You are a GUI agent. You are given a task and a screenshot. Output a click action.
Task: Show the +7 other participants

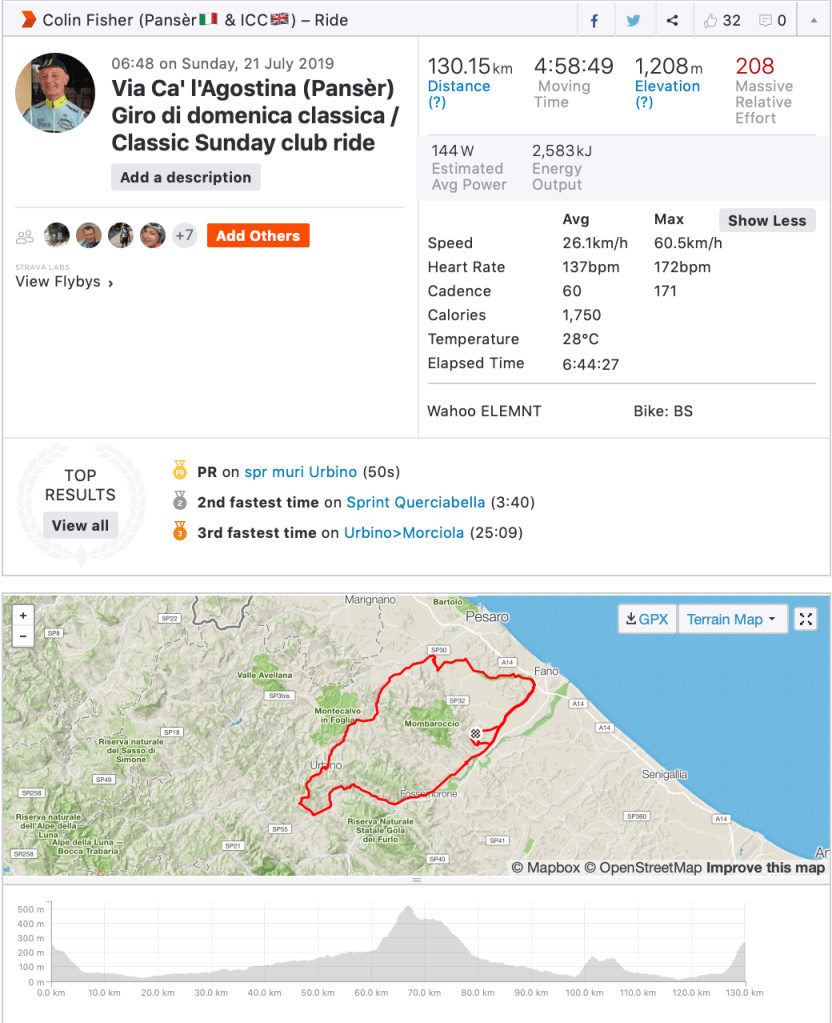pos(184,236)
